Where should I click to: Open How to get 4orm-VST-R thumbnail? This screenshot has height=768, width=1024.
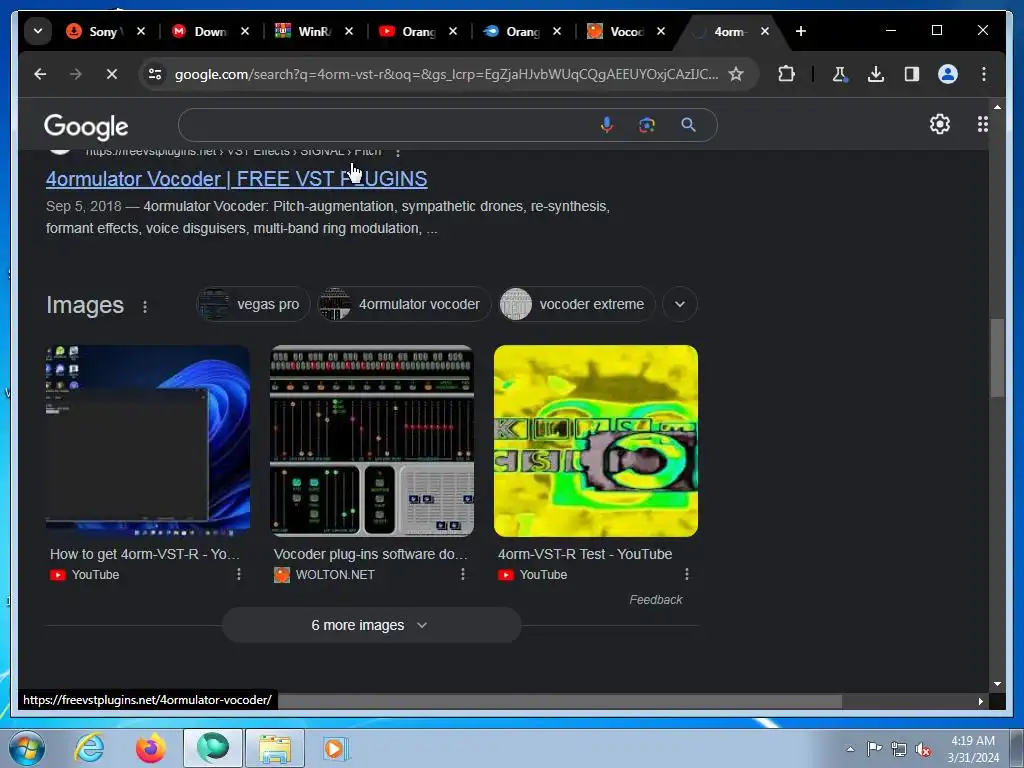coord(148,441)
